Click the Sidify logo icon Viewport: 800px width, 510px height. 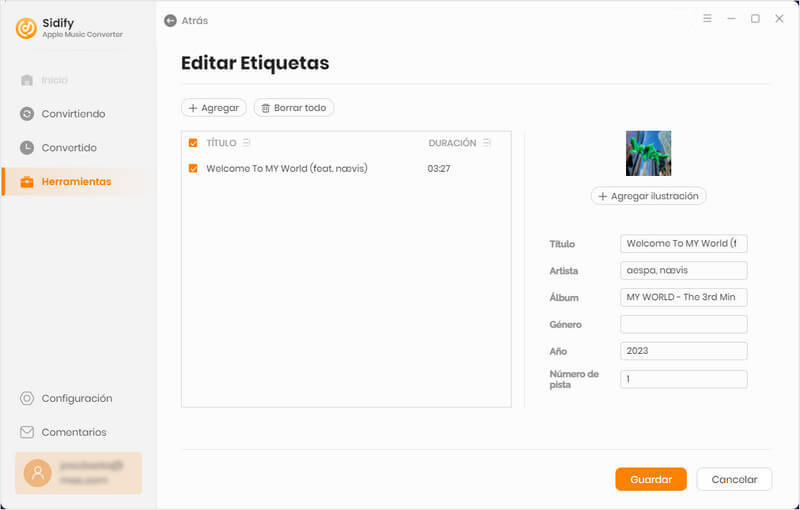click(x=26, y=28)
